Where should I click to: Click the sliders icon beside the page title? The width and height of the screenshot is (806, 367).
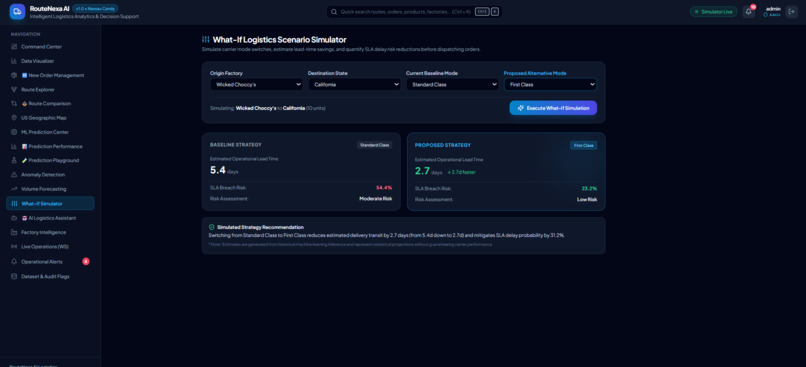tap(206, 40)
